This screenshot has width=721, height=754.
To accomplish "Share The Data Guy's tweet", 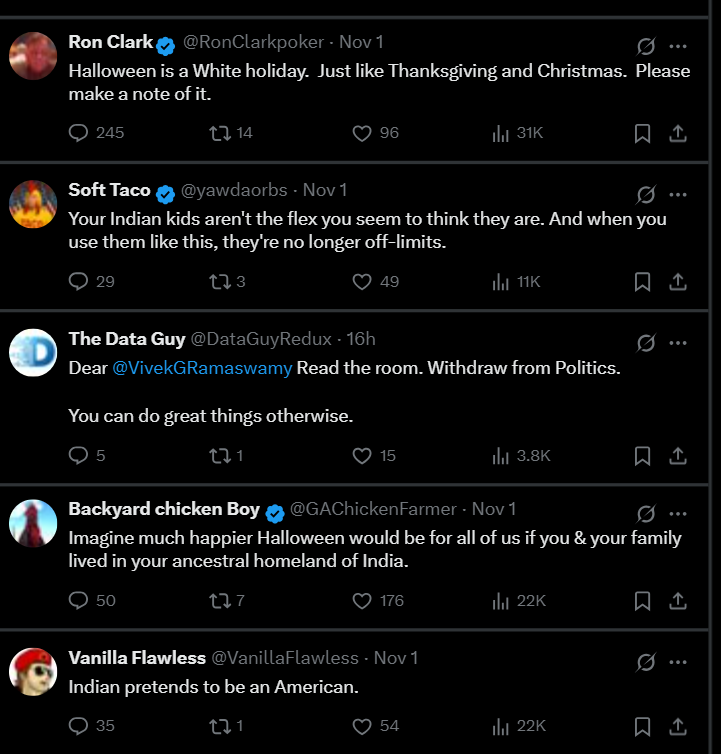I will pos(677,456).
